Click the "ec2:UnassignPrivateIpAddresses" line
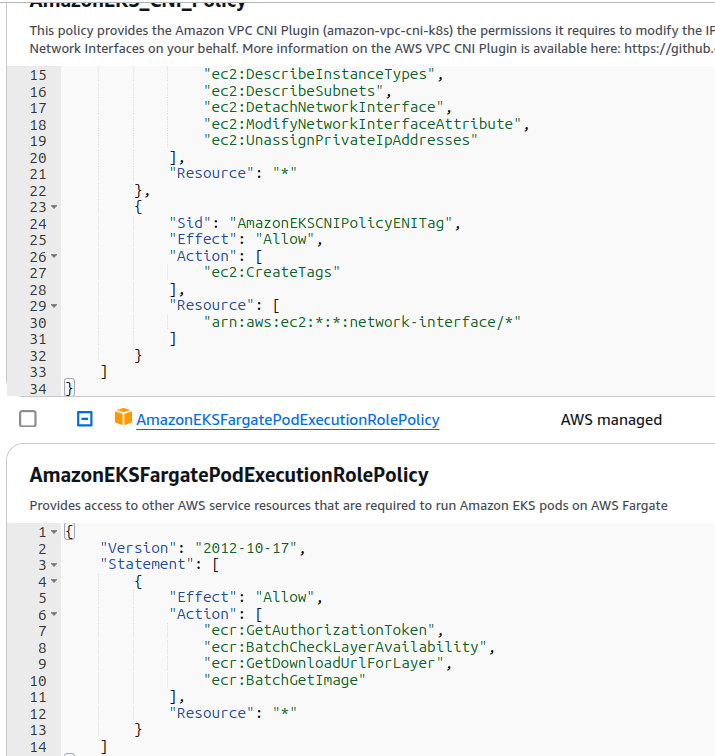 [x=340, y=140]
